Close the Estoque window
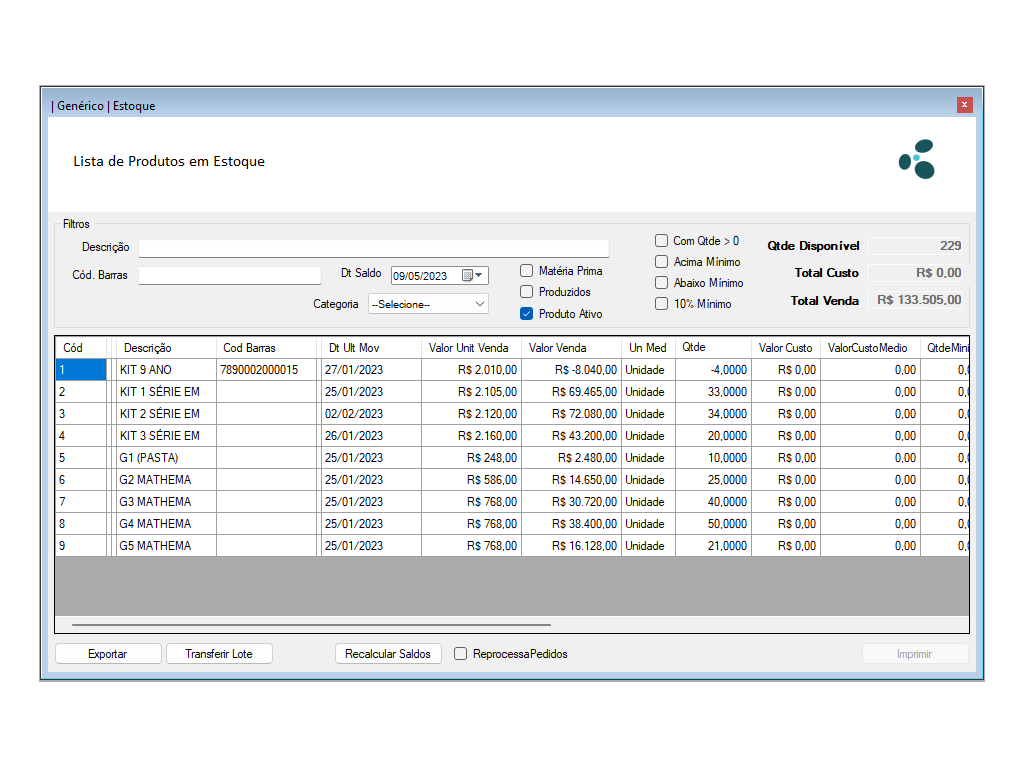 pos(964,105)
